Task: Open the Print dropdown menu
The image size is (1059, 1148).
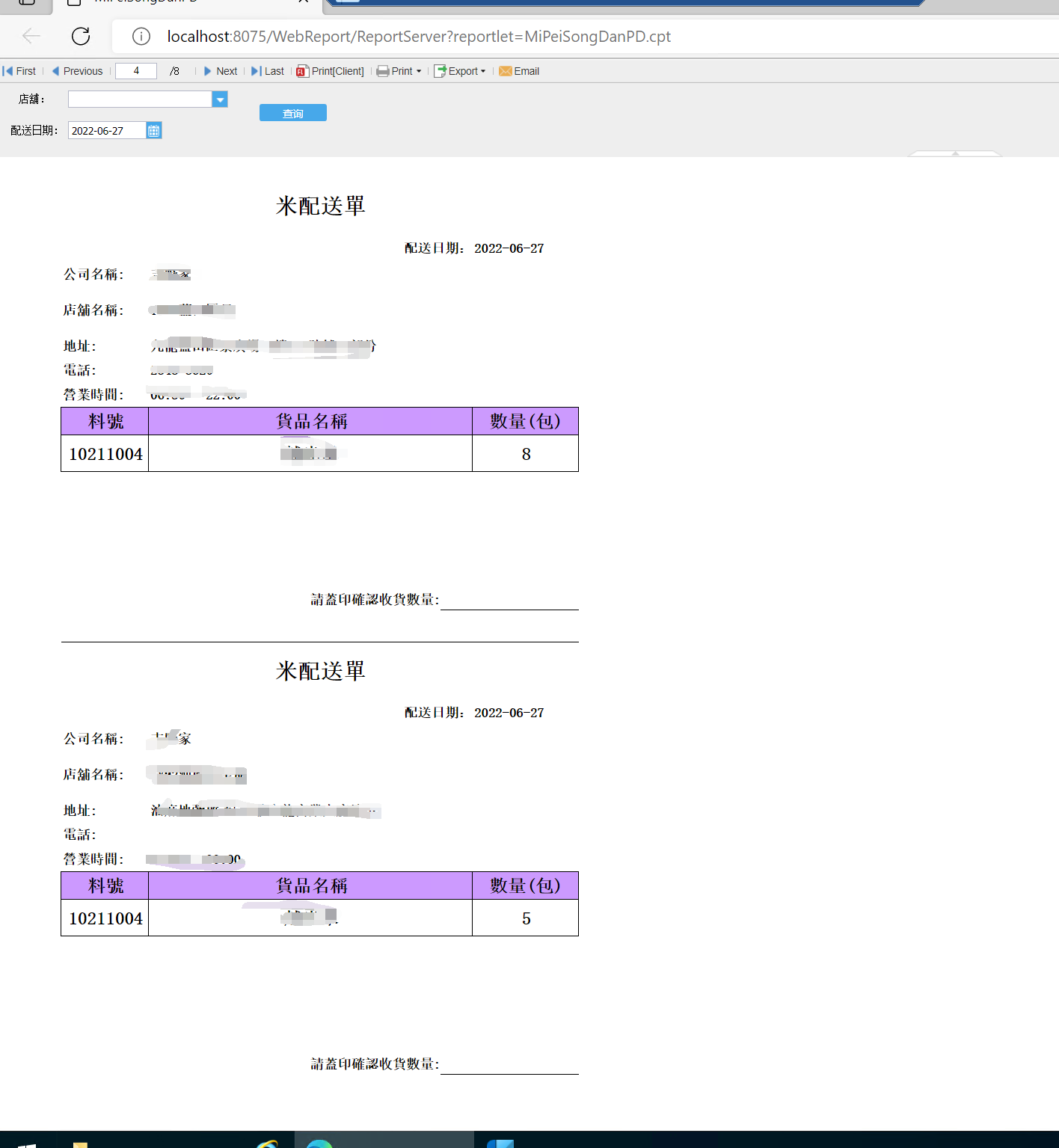Action: point(399,71)
